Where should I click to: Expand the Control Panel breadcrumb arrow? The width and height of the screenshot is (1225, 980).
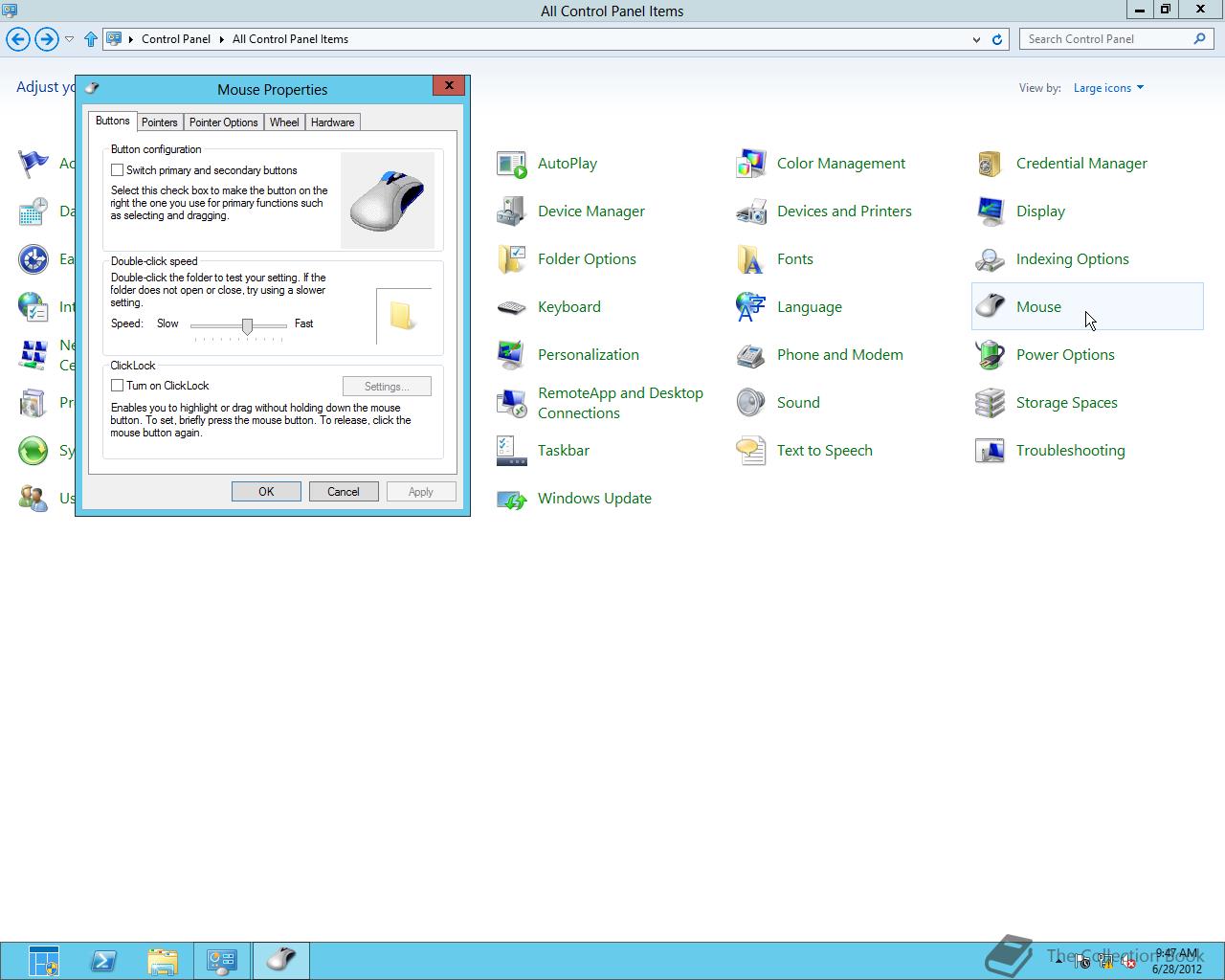(x=222, y=39)
